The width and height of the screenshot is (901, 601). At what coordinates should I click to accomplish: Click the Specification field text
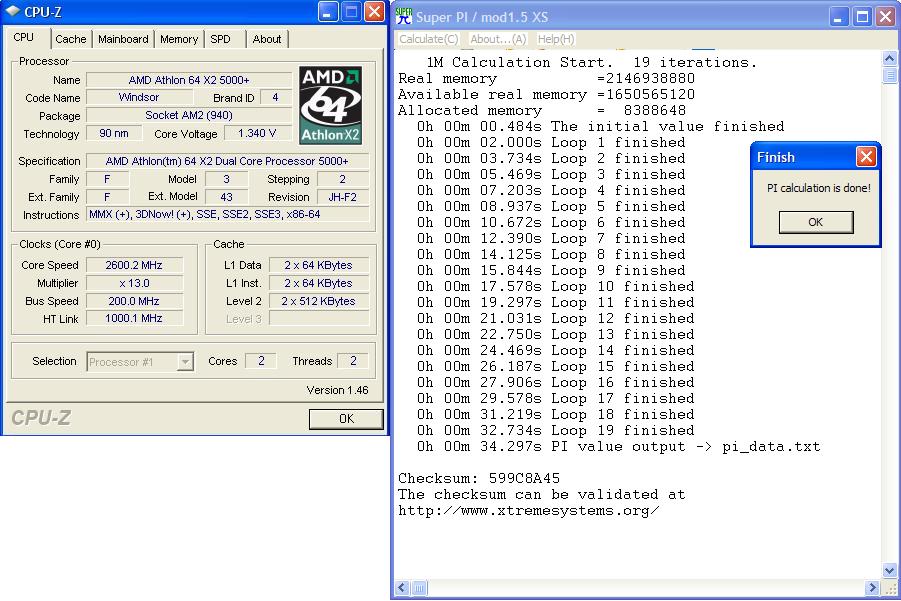tap(227, 161)
